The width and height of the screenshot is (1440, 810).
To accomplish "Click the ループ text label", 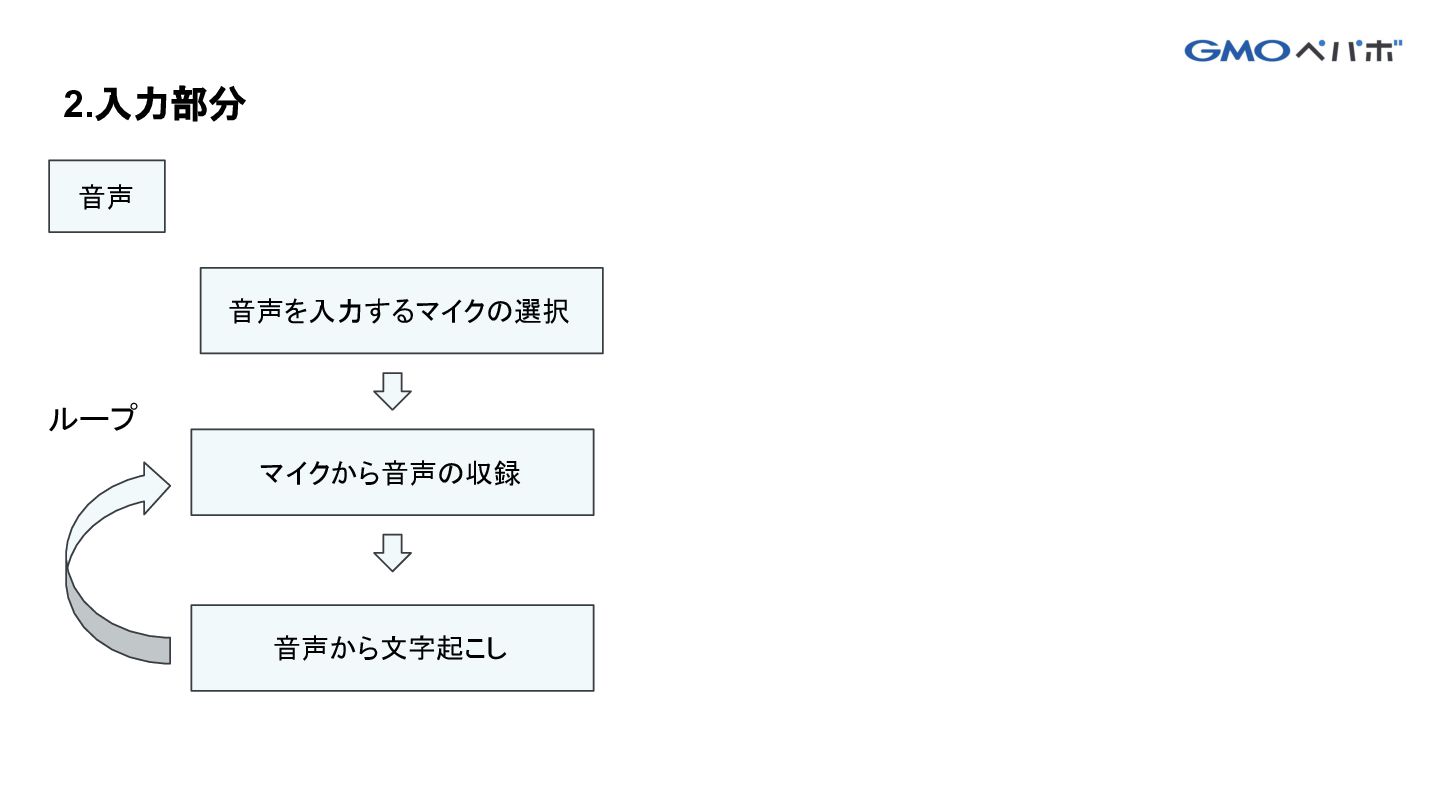I will (x=92, y=418).
